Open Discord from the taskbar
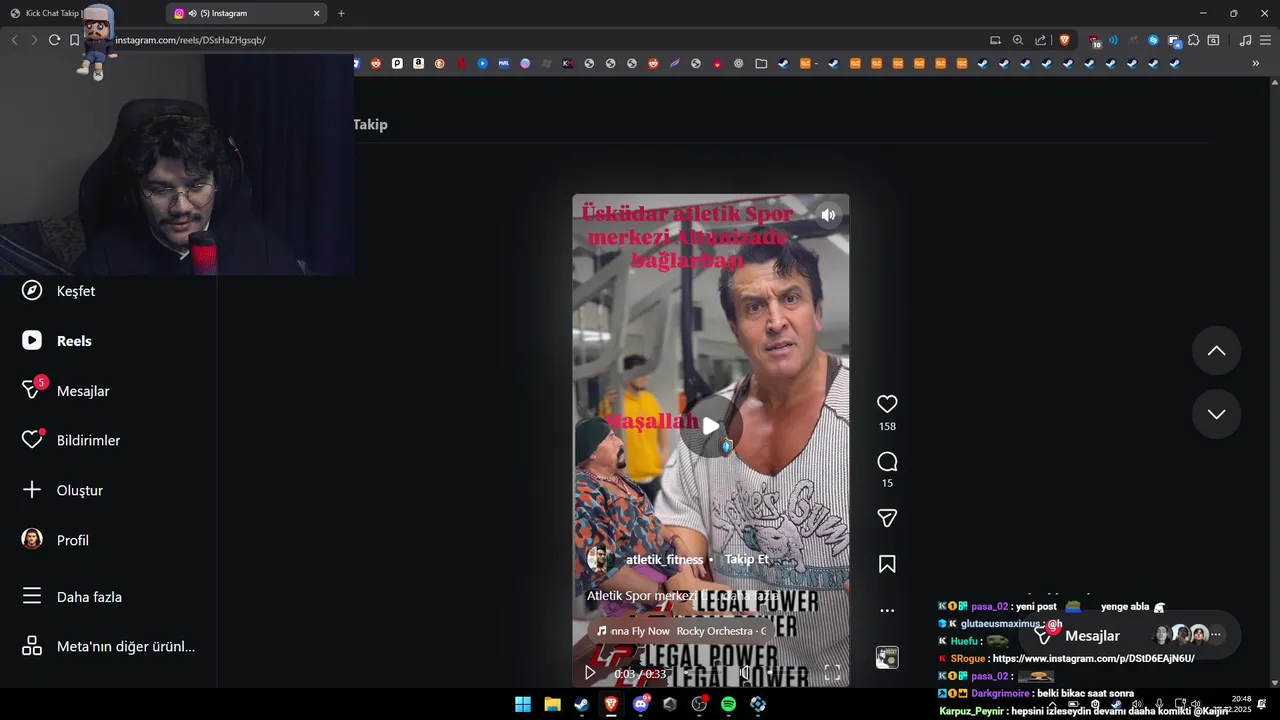Image resolution: width=1280 pixels, height=720 pixels. pyautogui.click(x=641, y=704)
